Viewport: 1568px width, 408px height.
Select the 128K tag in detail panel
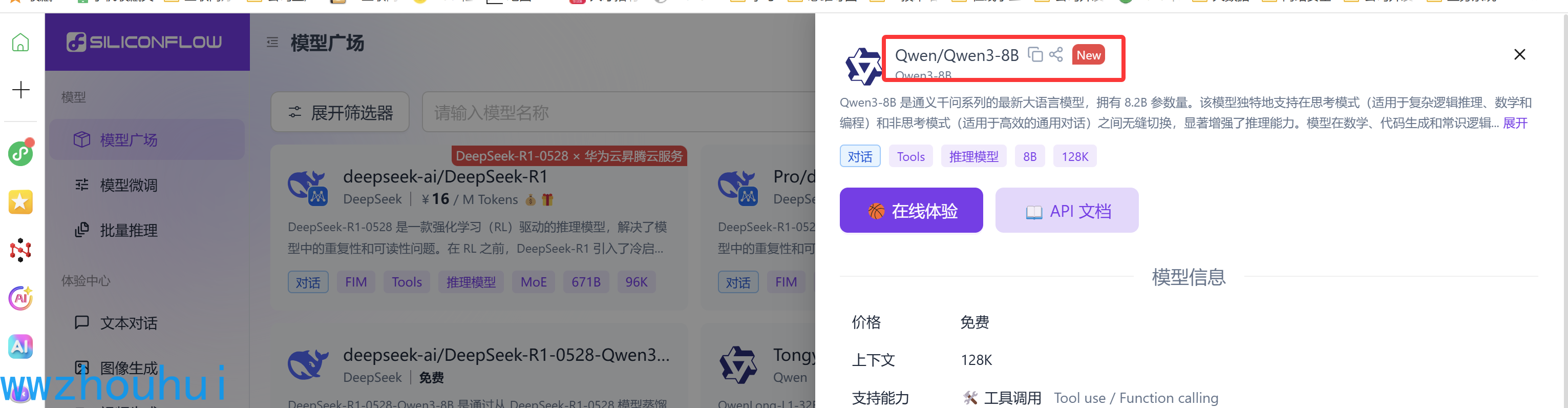pos(1075,156)
